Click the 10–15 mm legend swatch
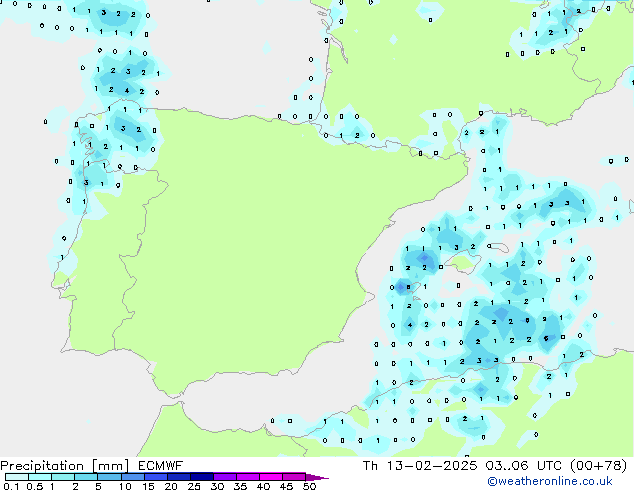The image size is (634, 490). [132, 477]
